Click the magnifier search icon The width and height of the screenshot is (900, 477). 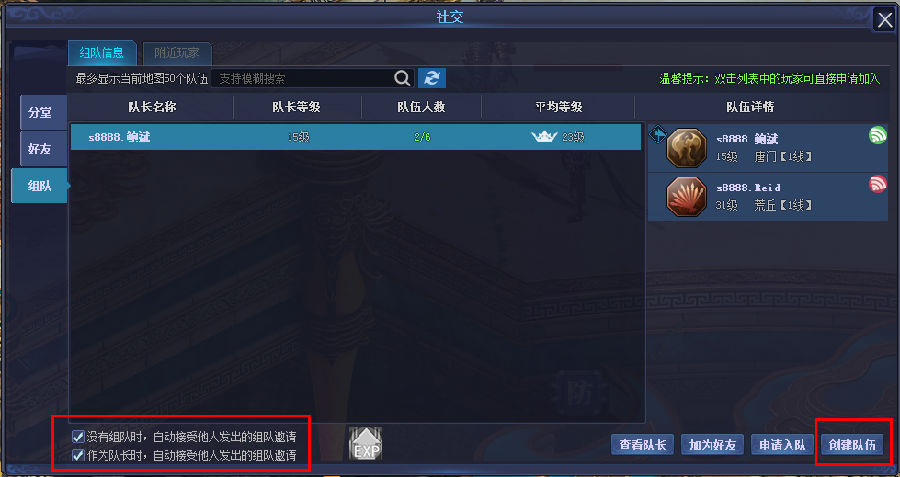pos(402,78)
